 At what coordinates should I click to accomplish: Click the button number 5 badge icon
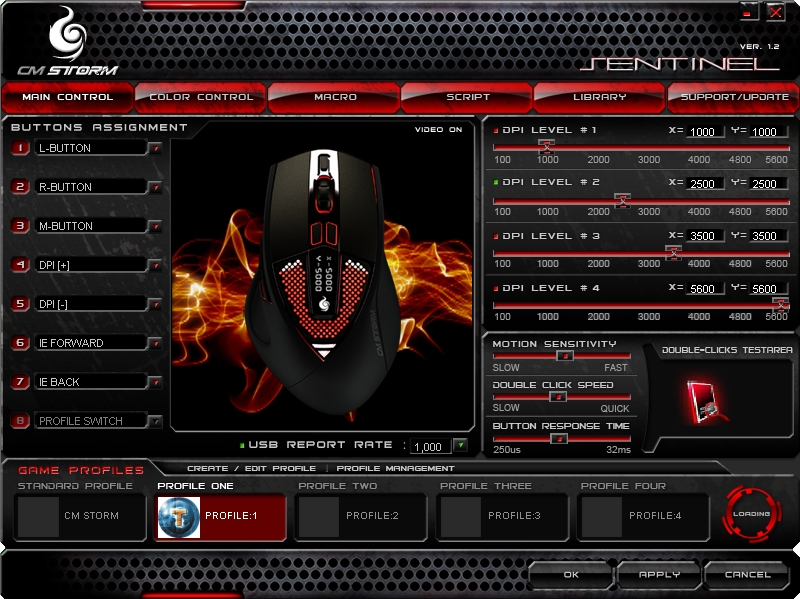click(x=20, y=304)
